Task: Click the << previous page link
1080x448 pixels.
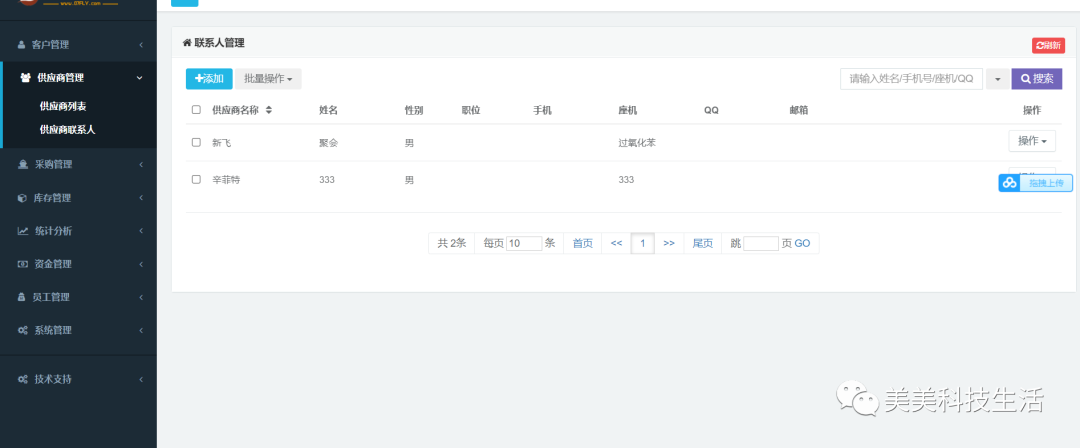Action: 616,243
